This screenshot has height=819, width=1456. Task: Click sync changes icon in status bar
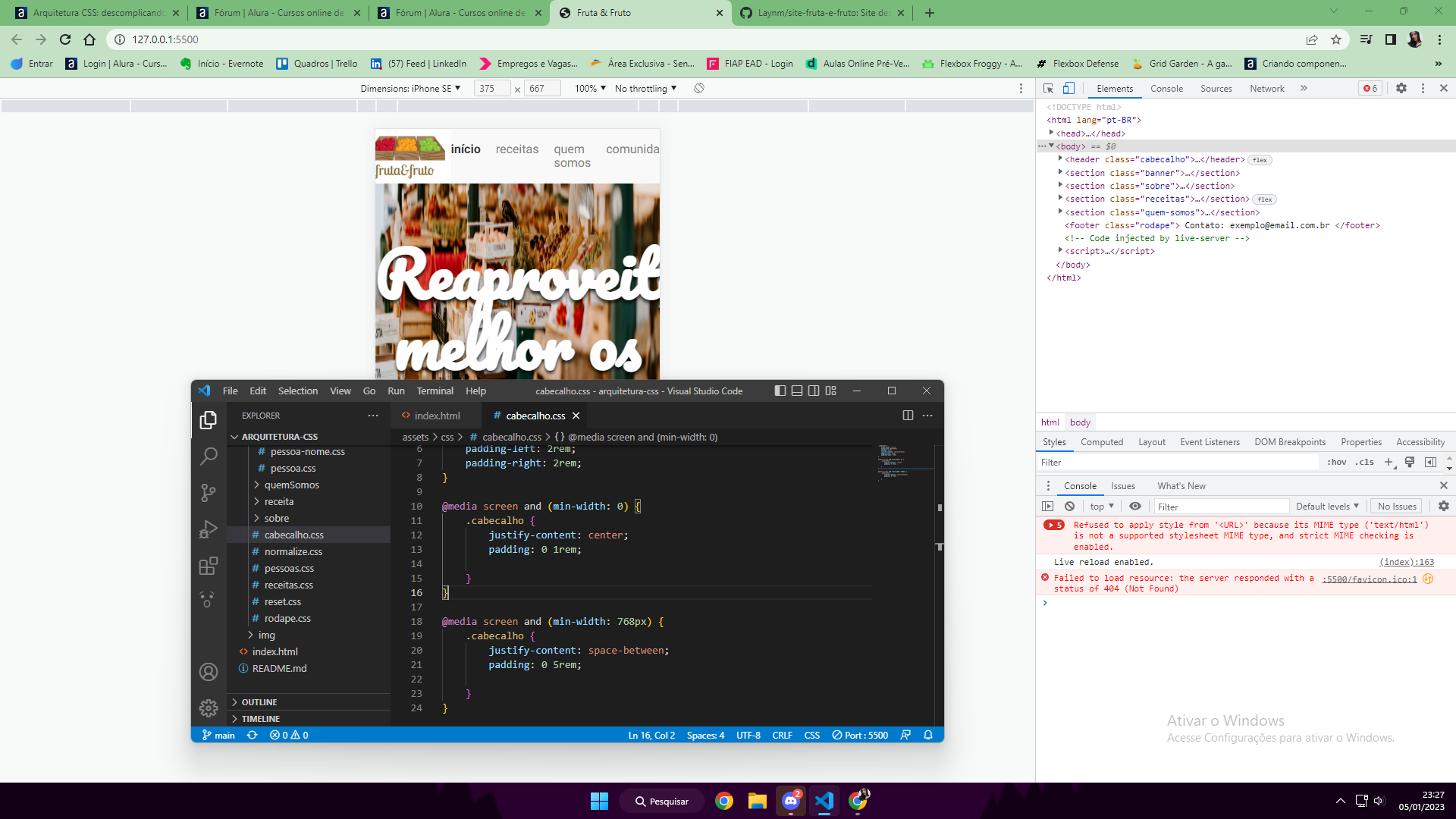(x=253, y=735)
